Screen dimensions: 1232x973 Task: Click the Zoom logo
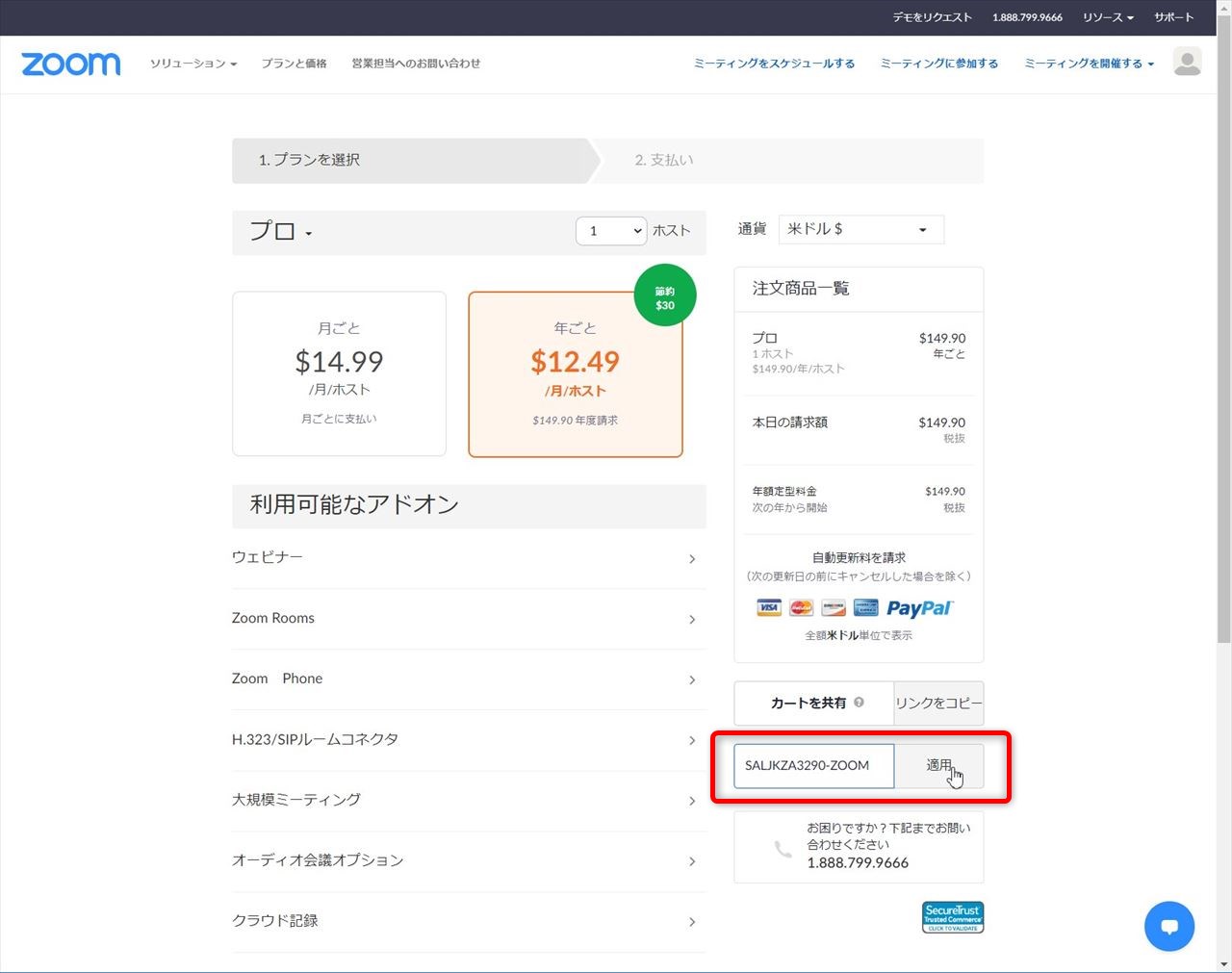[71, 64]
